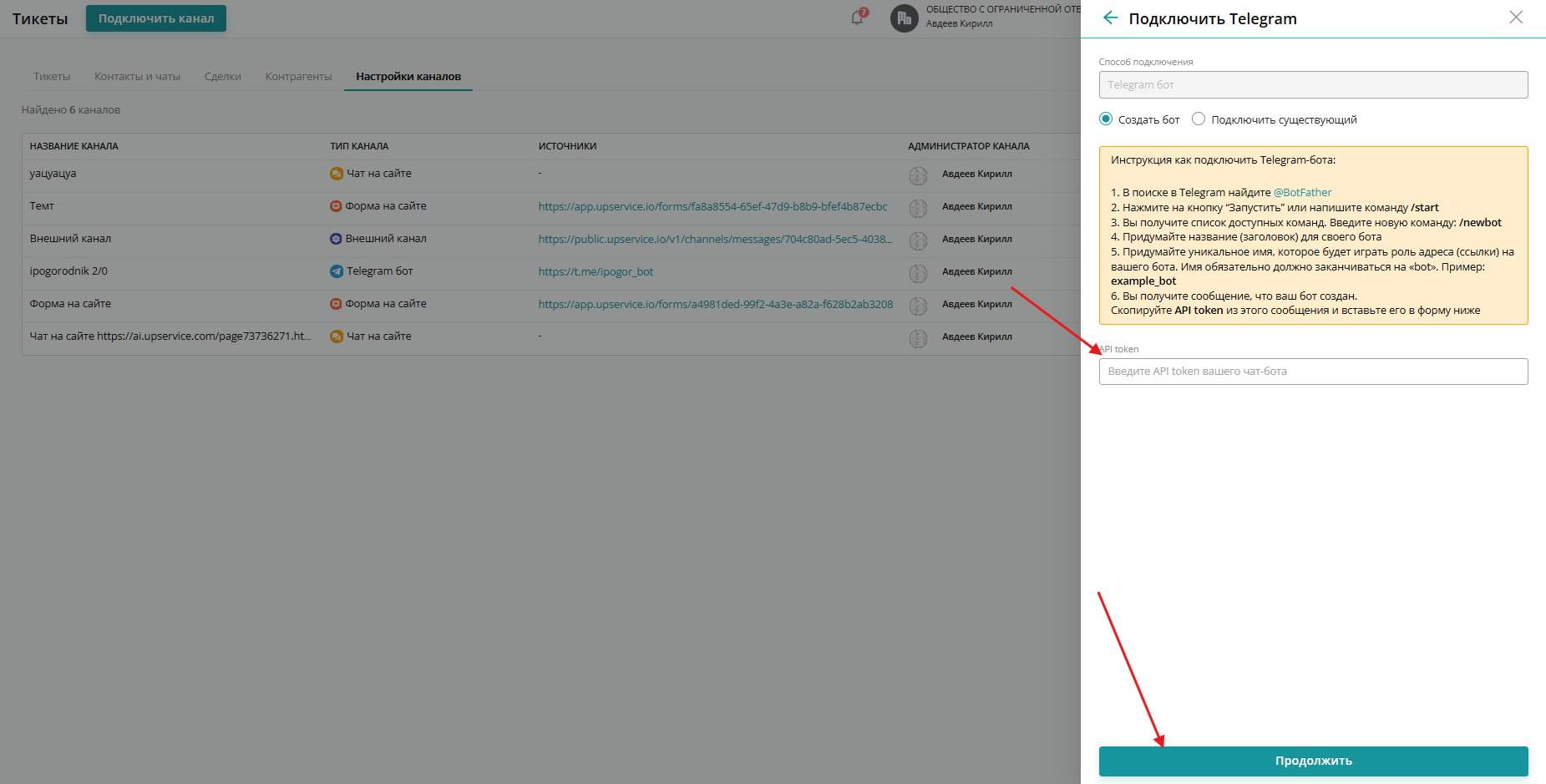Open the Способ подключения dropdown
This screenshot has width=1546, height=784.
click(1313, 84)
